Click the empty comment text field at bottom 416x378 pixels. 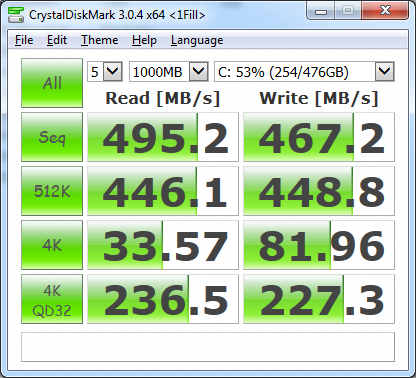click(208, 347)
